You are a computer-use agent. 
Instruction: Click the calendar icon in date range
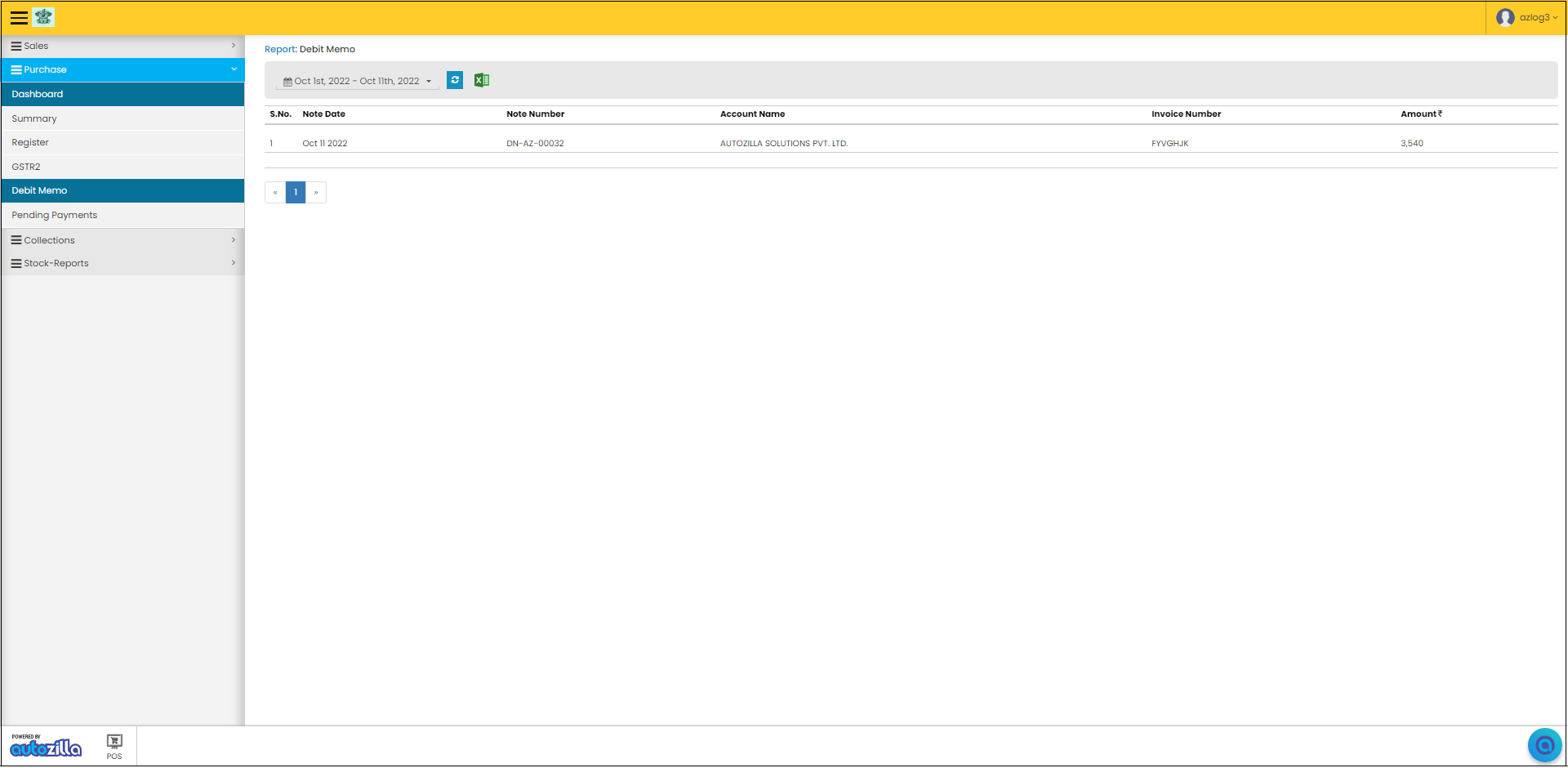tap(287, 82)
